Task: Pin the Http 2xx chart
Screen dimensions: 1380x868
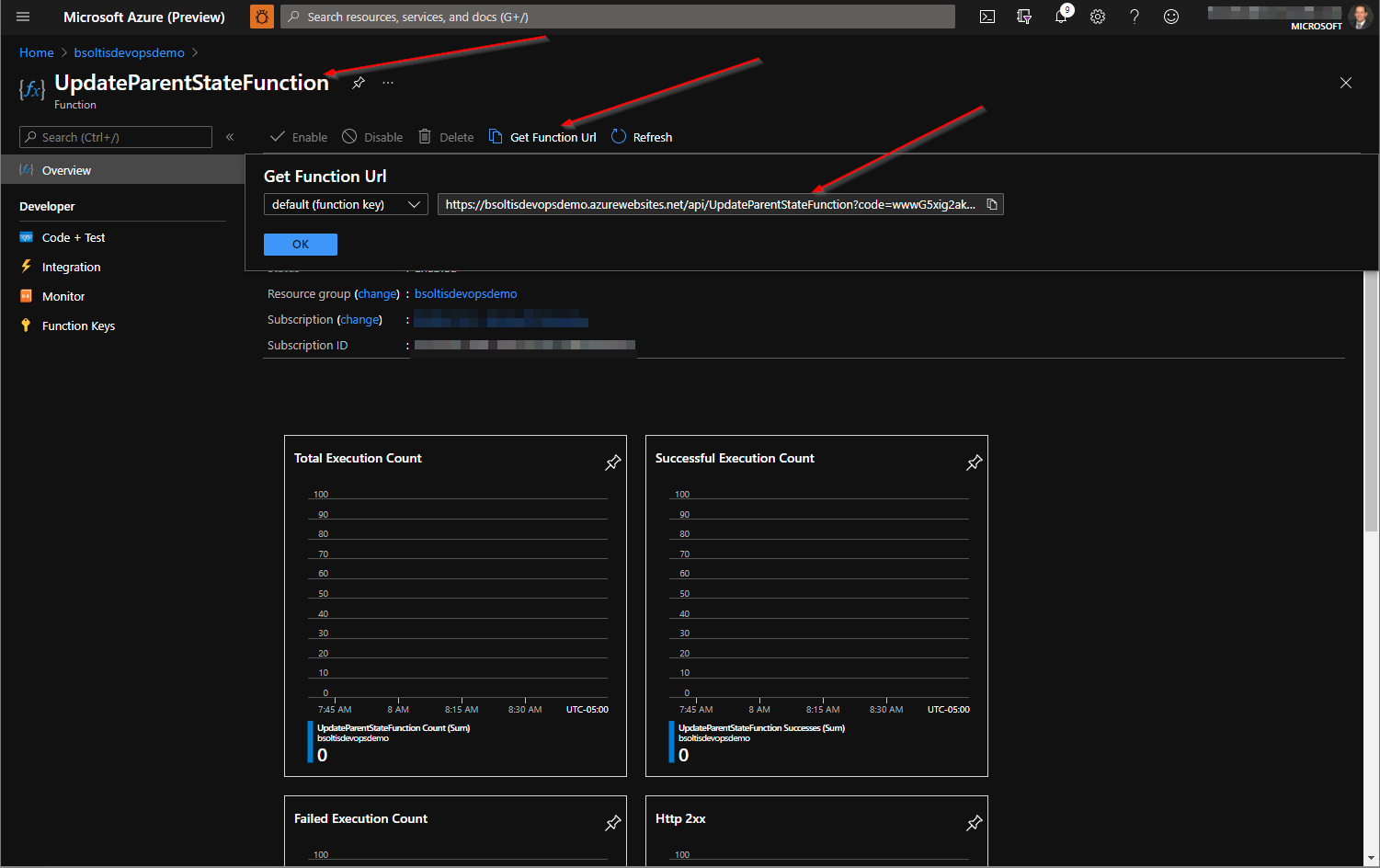Action: tap(974, 823)
